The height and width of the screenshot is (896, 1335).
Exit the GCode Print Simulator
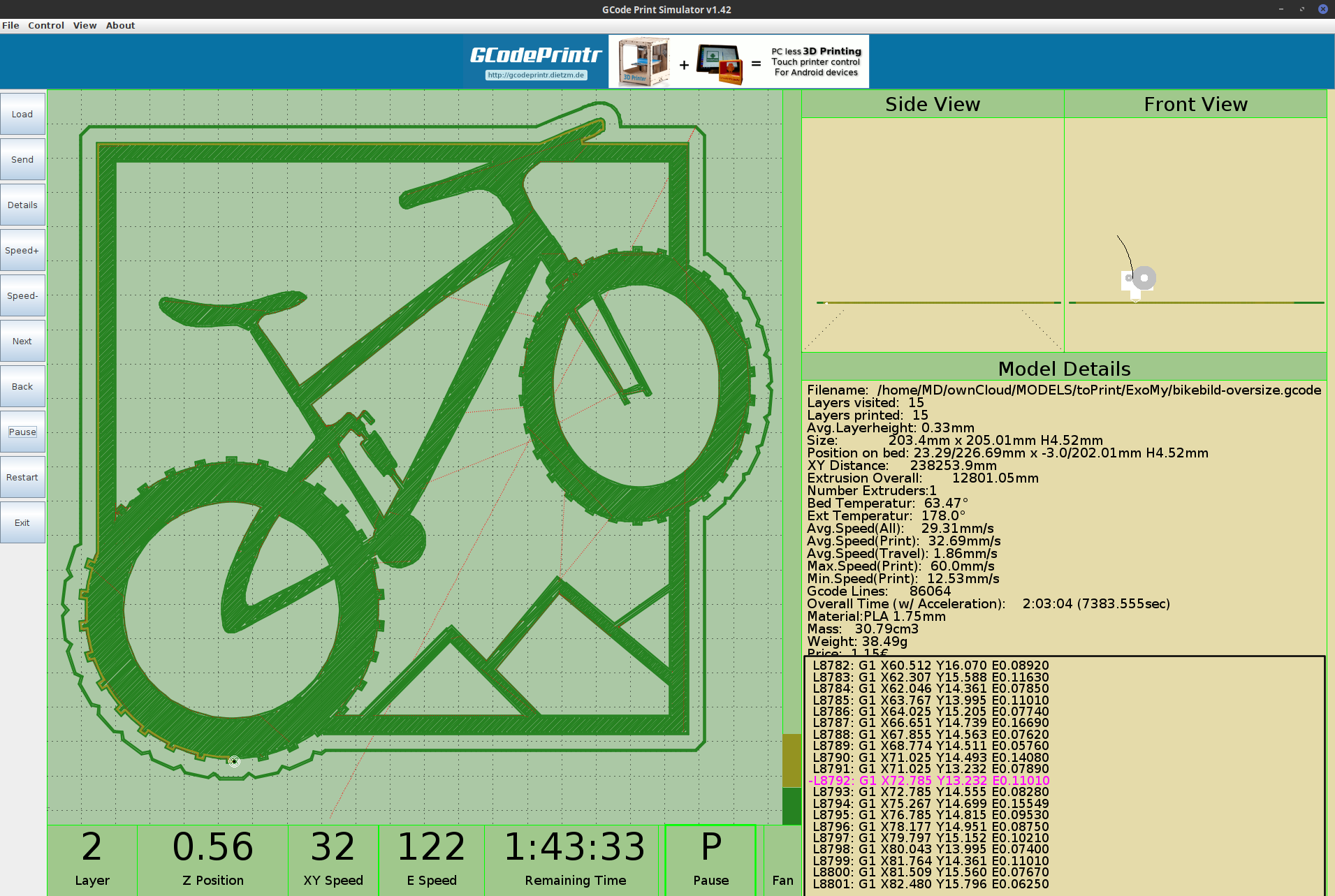tap(22, 522)
